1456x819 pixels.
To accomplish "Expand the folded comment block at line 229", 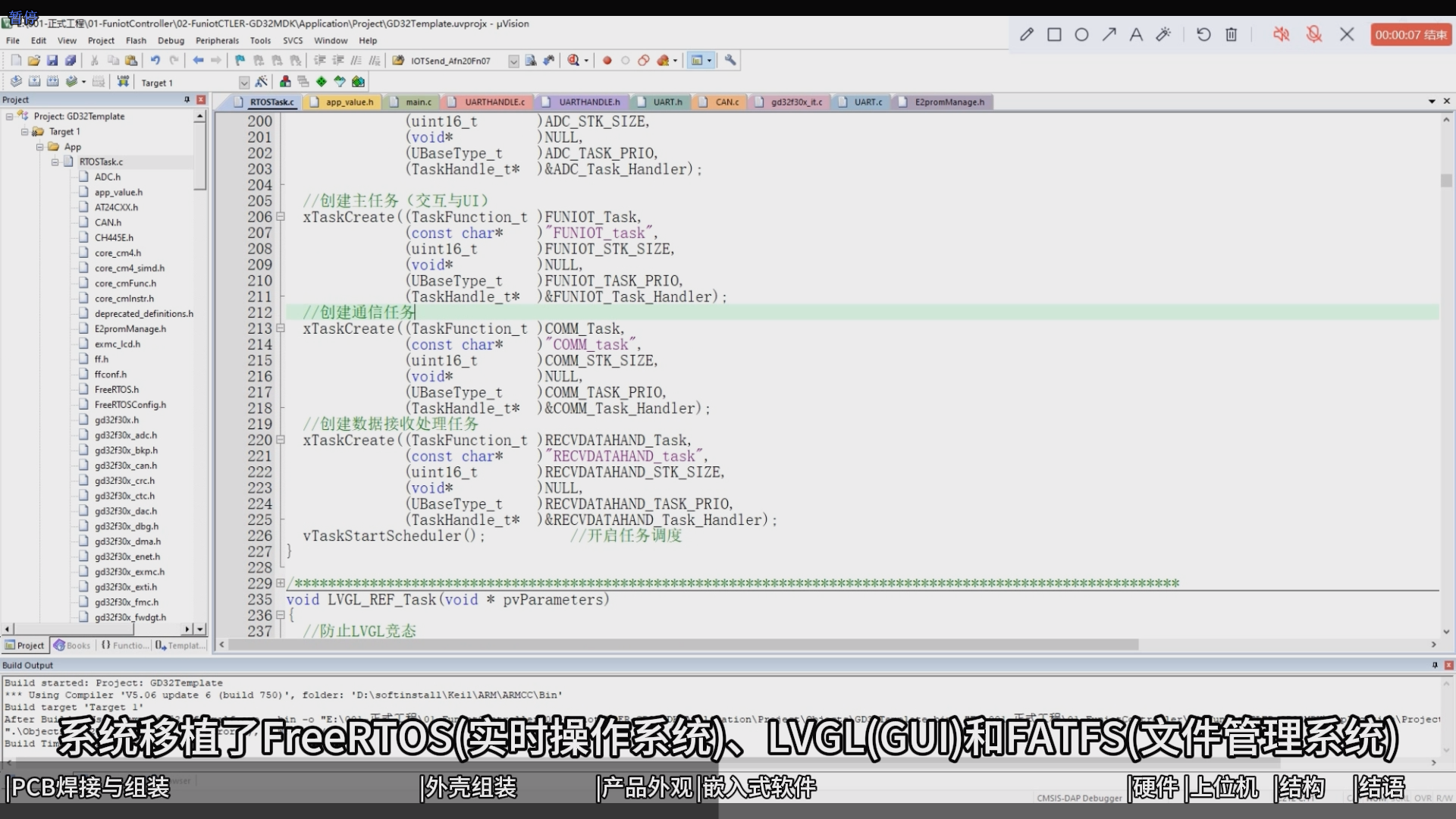I will 280,583.
